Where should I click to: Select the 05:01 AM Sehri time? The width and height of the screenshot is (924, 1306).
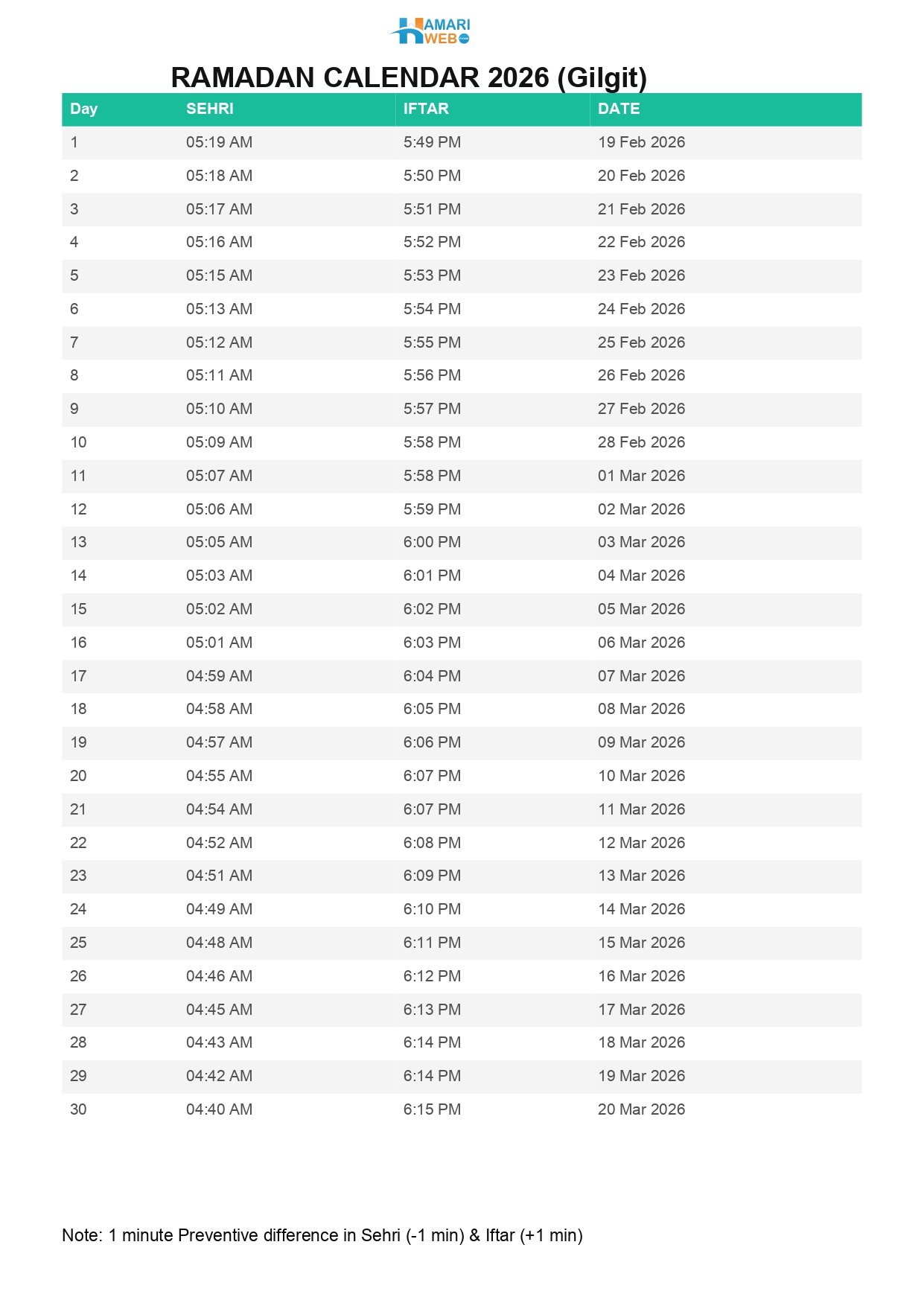(x=219, y=643)
